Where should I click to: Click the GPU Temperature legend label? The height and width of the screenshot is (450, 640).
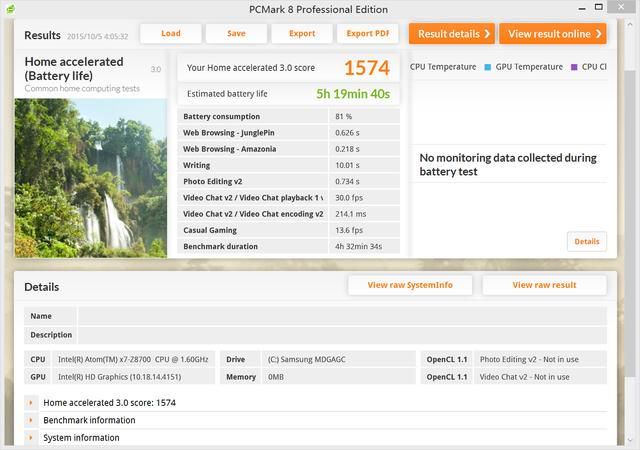(x=529, y=67)
